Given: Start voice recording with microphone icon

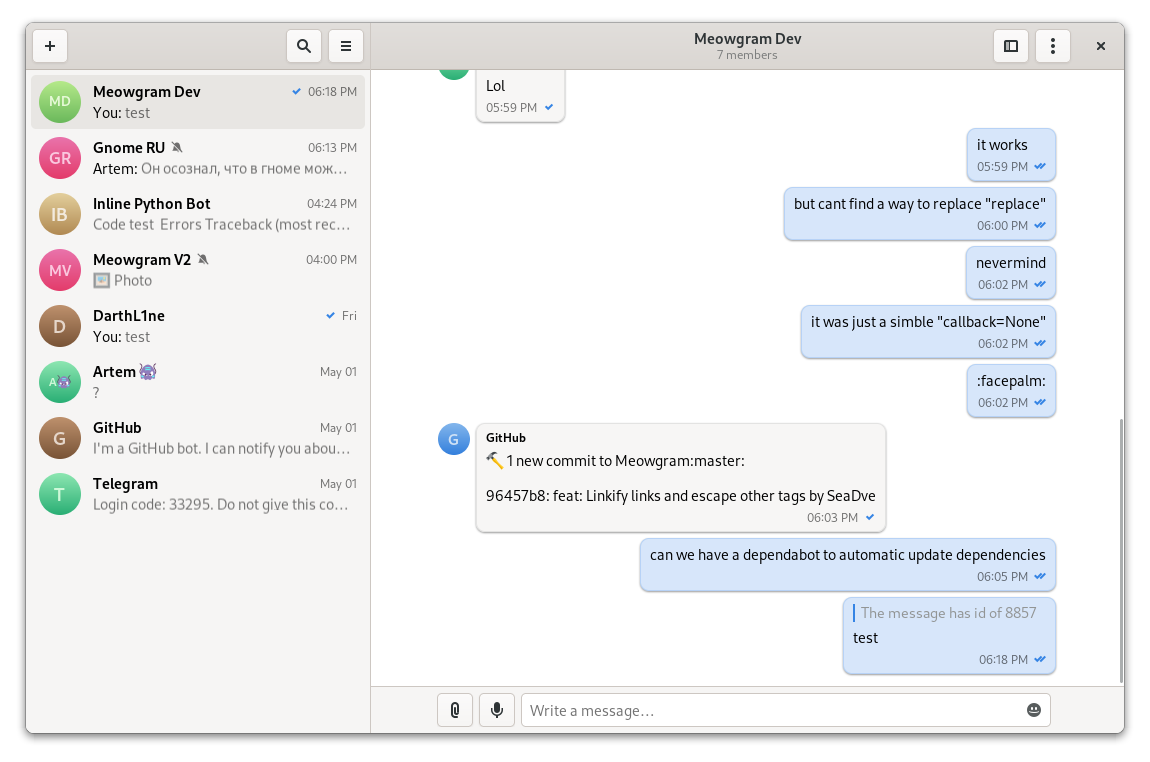Looking at the screenshot, I should coord(497,710).
